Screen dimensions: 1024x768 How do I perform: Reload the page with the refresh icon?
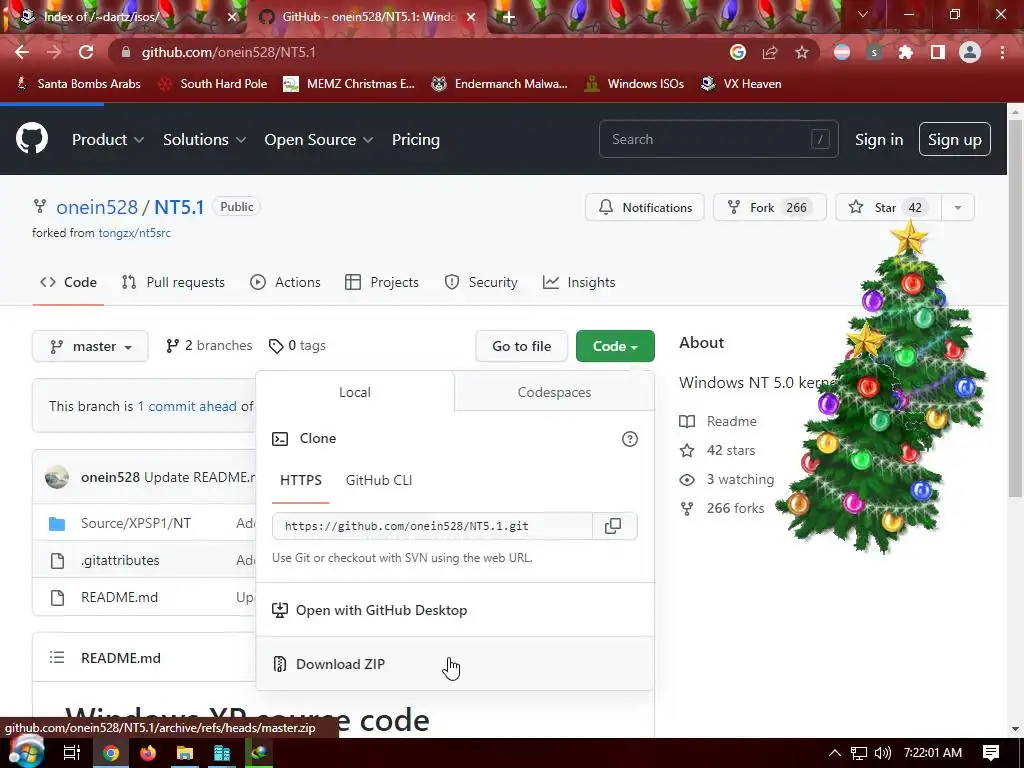pyautogui.click(x=86, y=52)
